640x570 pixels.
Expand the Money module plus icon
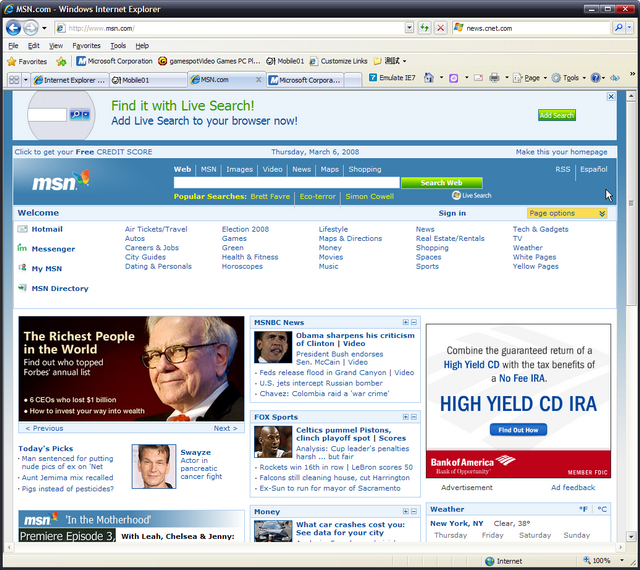(x=406, y=511)
